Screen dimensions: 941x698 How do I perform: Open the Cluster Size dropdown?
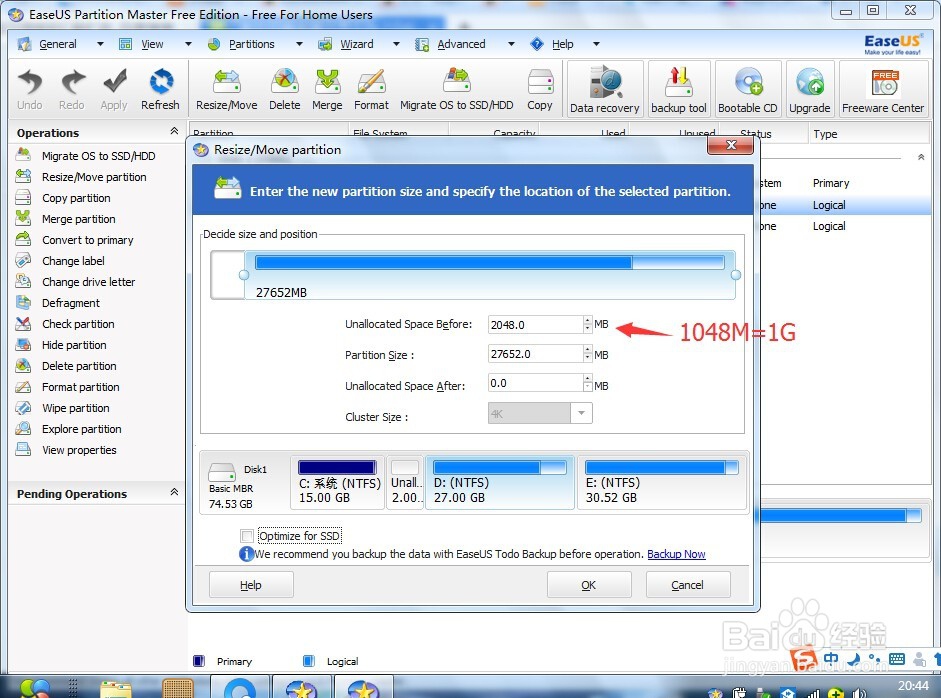pyautogui.click(x=581, y=413)
